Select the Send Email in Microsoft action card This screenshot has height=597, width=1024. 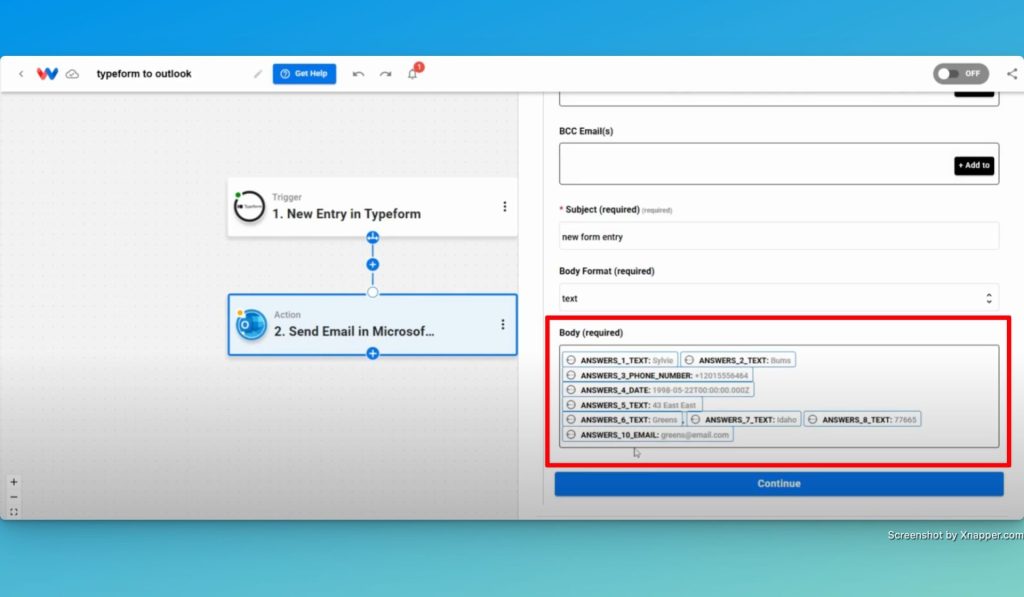click(x=372, y=325)
